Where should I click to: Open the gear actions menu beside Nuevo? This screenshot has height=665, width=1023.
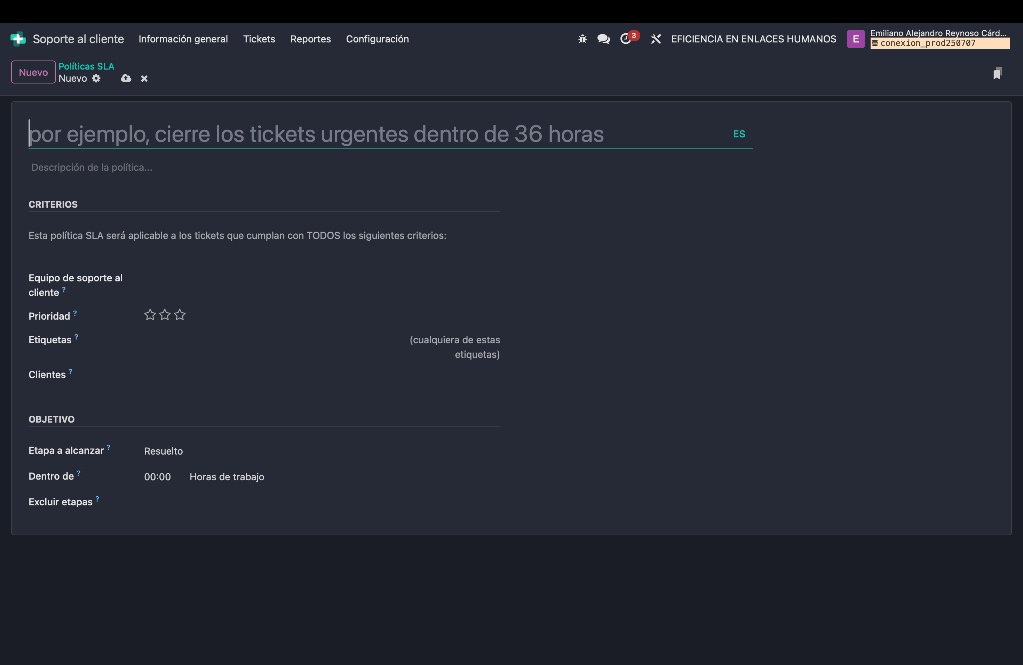[97, 79]
